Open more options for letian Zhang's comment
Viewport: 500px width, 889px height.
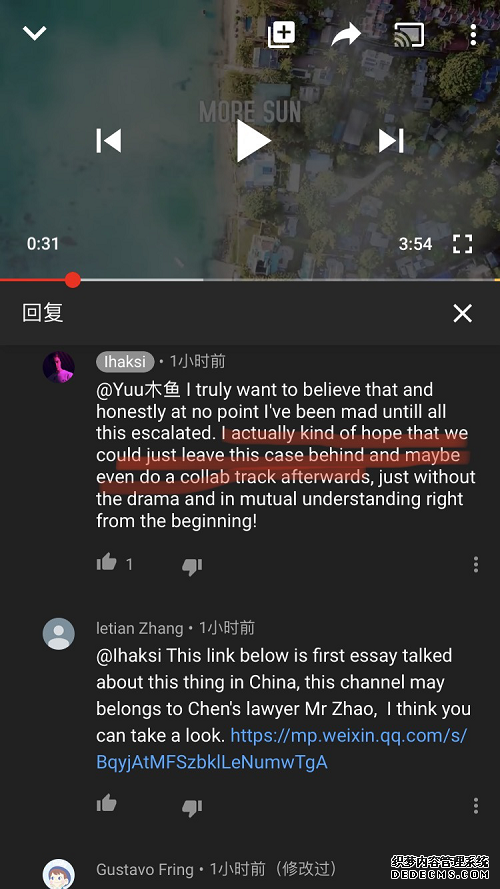coord(476,806)
